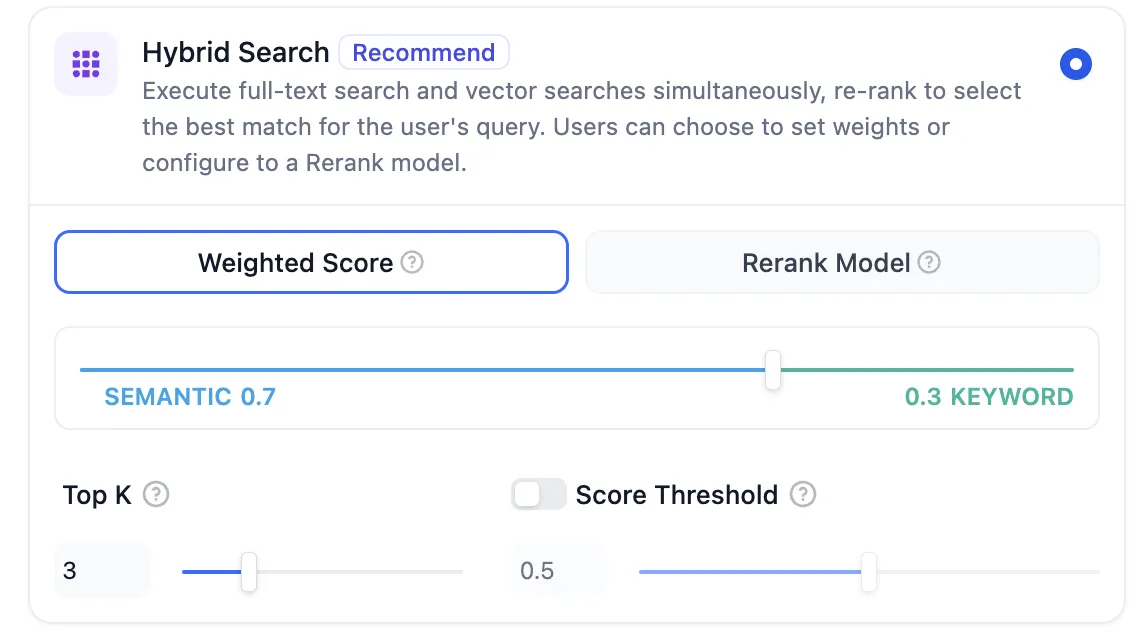Click the Score Threshold 0.5 input field
This screenshot has height=640, width=1148.
(x=559, y=571)
